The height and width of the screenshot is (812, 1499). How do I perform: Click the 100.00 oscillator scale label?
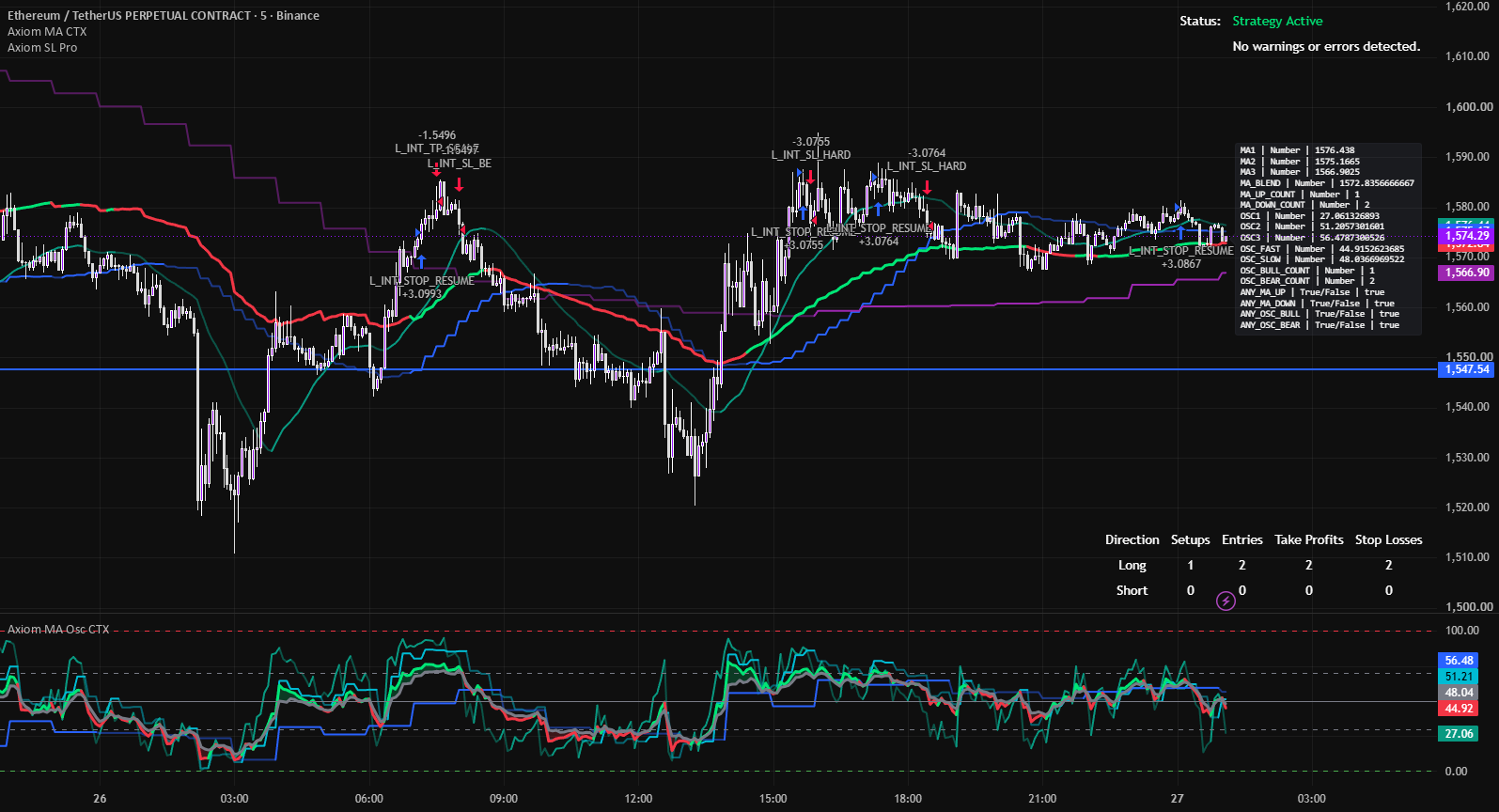click(1462, 631)
